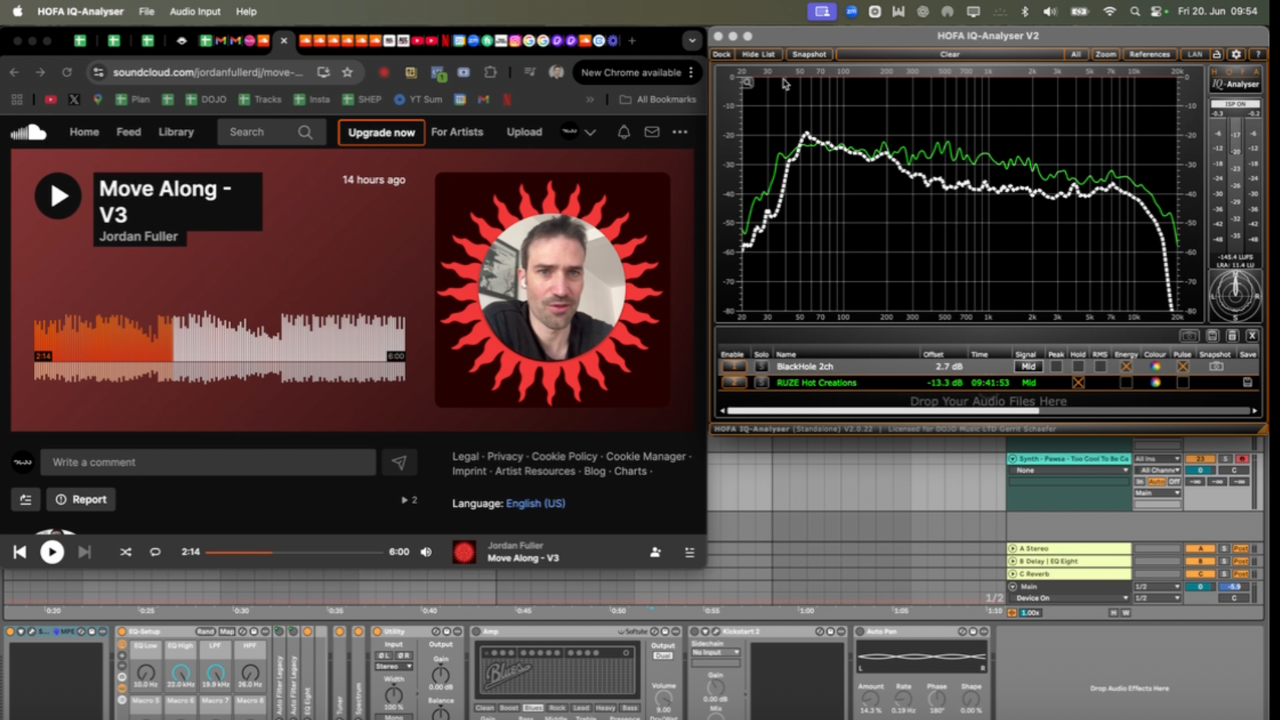The height and width of the screenshot is (720, 1280).
Task: Open the Upload link
Action: [x=524, y=132]
